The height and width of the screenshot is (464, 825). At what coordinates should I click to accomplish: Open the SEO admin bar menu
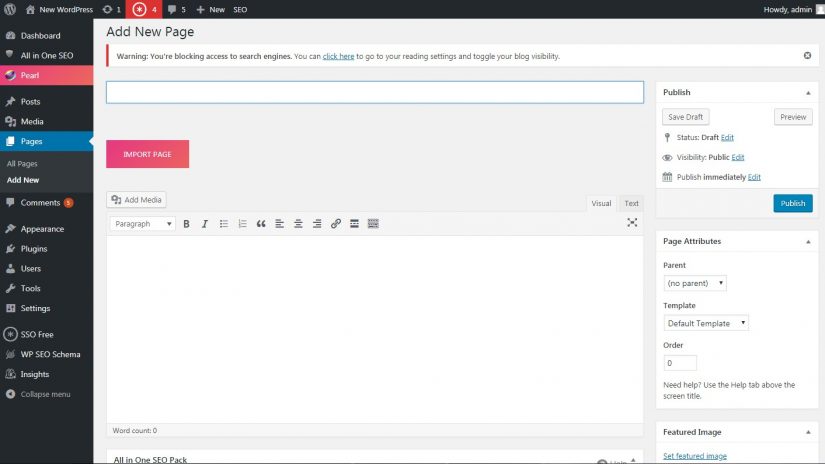pos(240,9)
